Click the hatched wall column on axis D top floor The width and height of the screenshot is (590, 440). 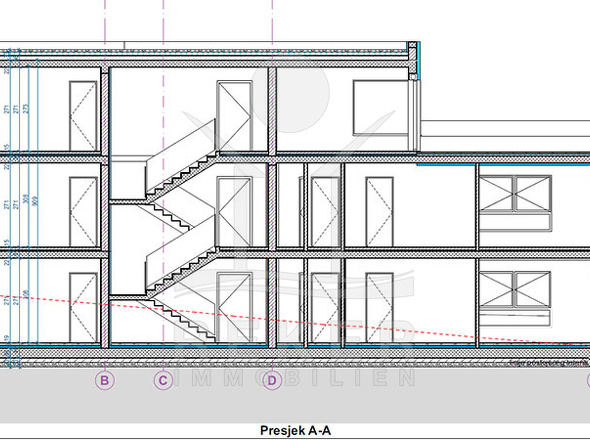[272, 111]
